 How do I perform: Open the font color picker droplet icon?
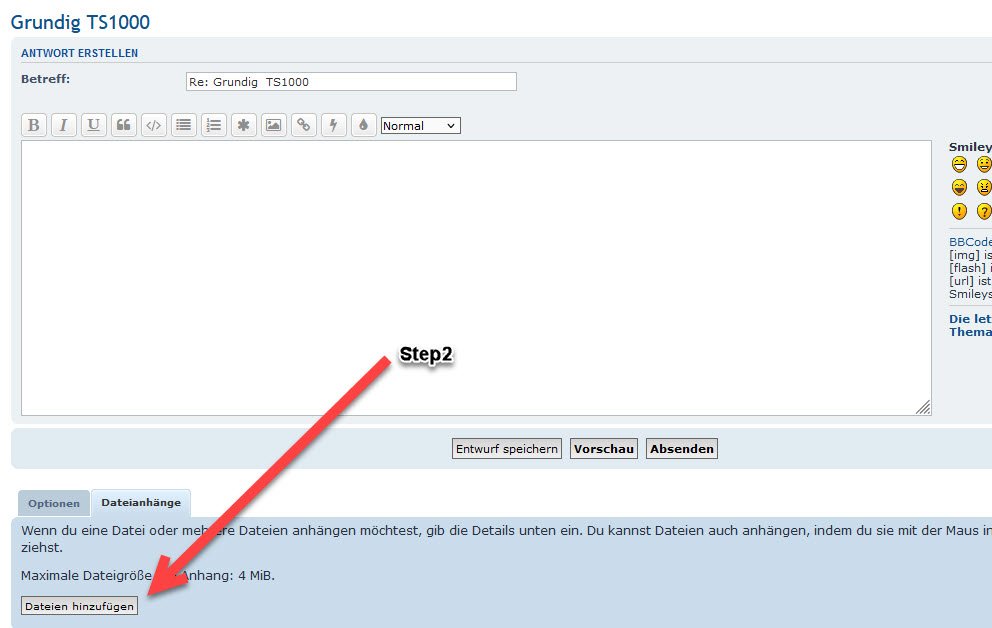363,125
